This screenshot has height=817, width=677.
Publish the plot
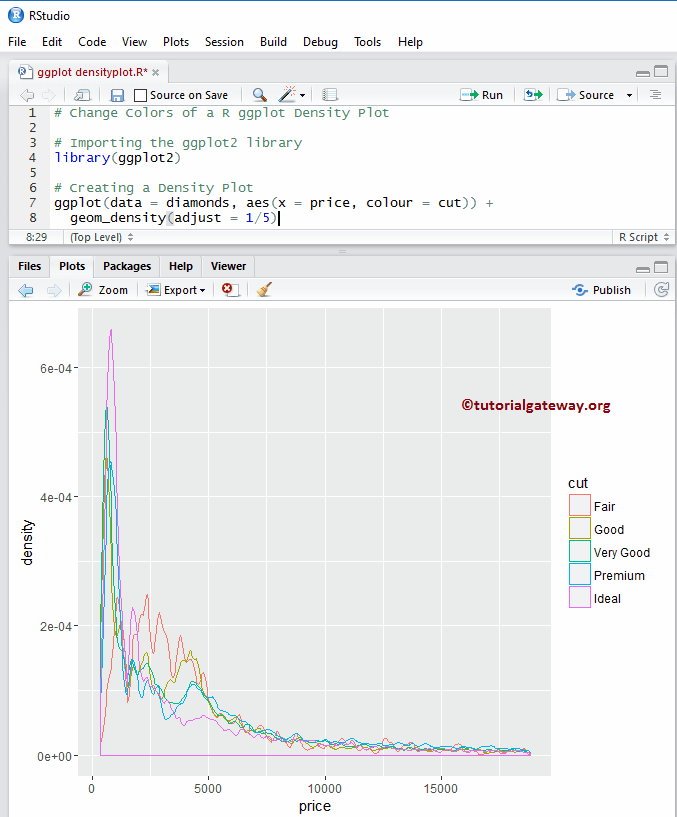[601, 290]
